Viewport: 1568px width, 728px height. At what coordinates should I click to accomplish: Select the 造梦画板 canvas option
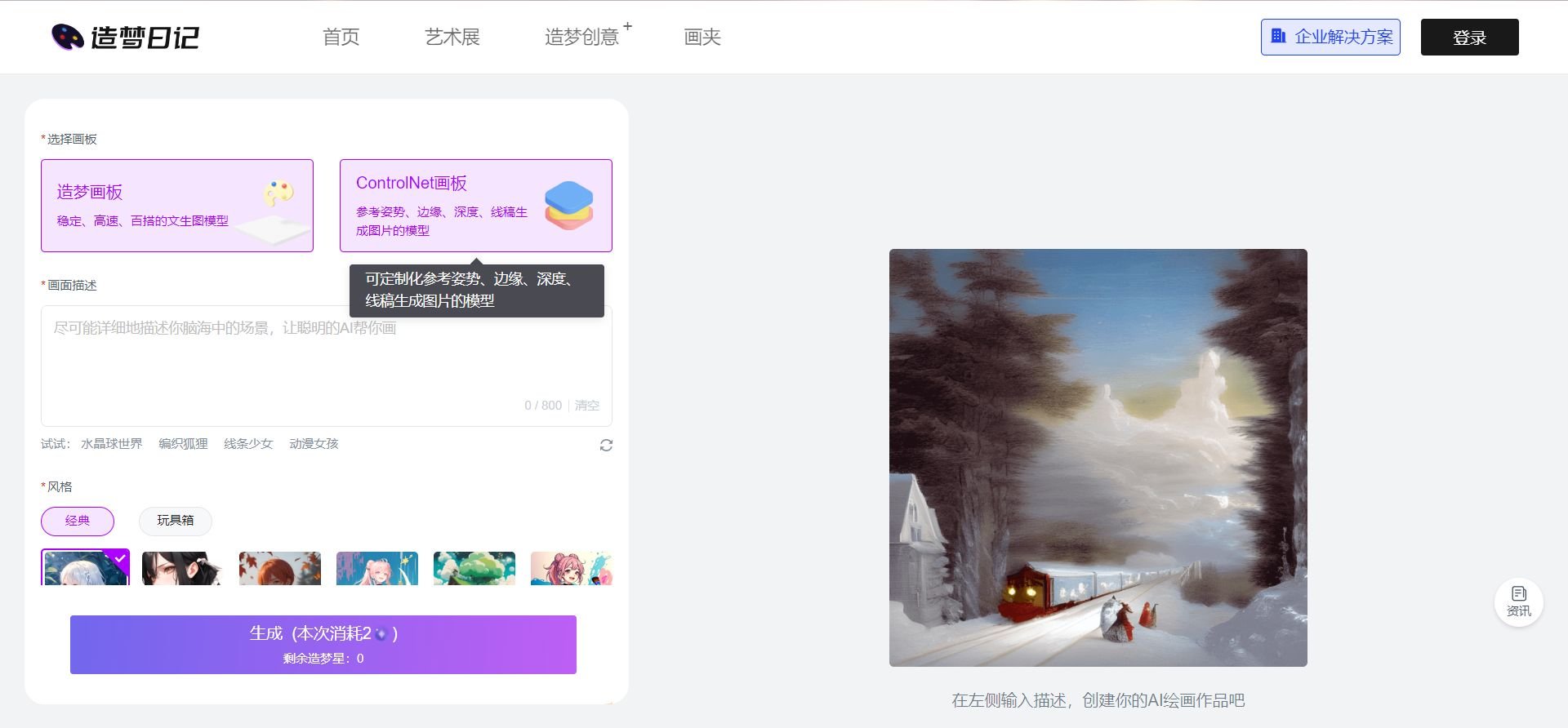point(176,206)
